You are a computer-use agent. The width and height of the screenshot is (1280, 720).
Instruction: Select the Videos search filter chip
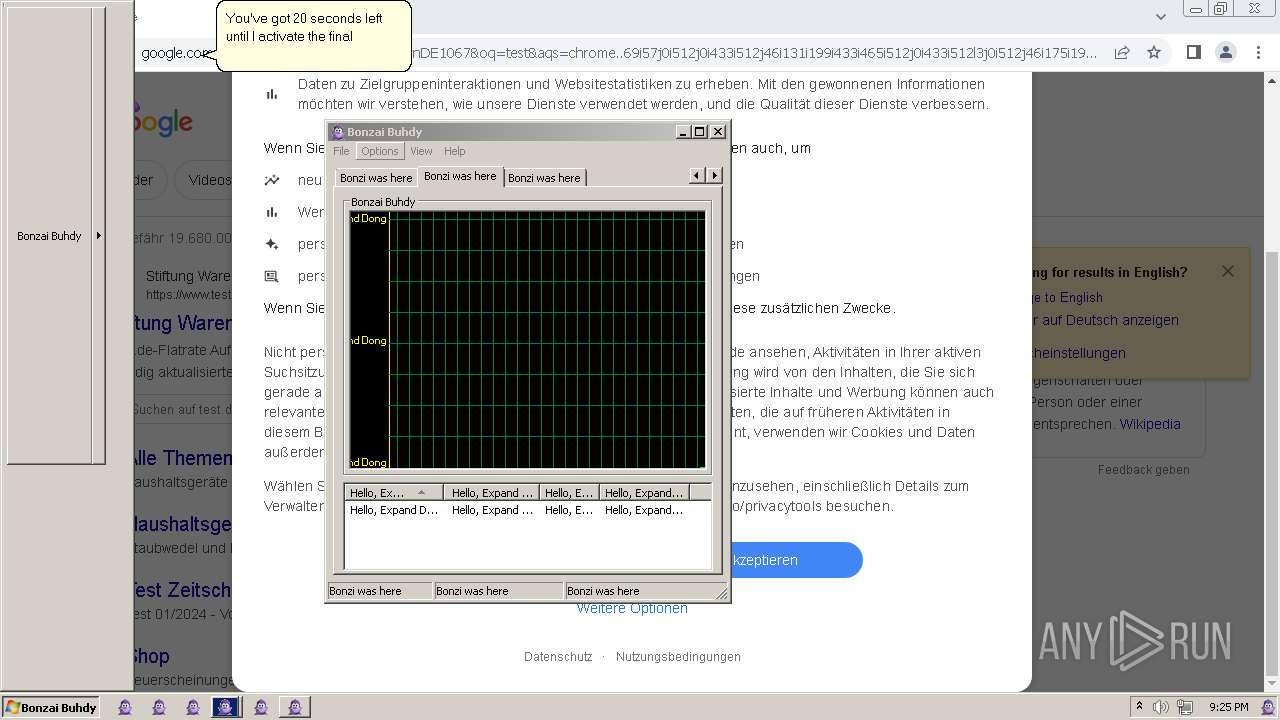[x=205, y=180]
